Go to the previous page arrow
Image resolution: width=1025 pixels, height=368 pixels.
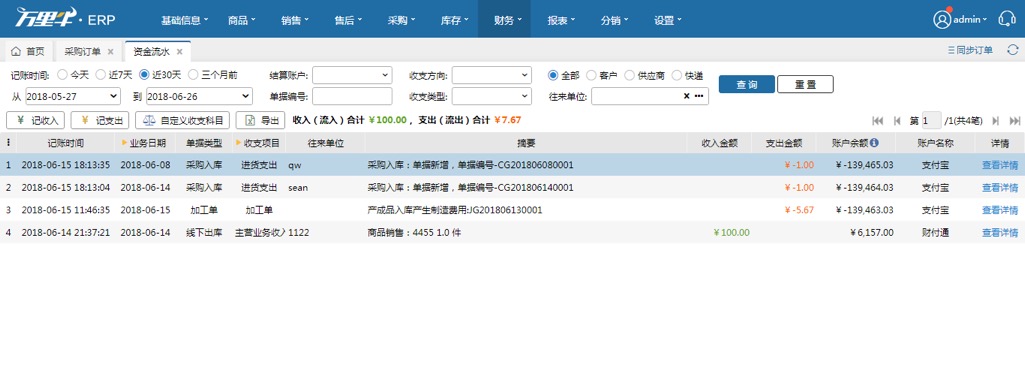click(897, 120)
